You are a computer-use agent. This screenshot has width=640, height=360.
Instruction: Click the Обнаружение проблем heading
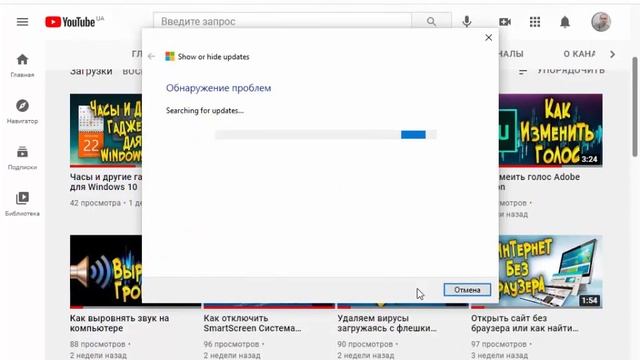pyautogui.click(x=218, y=88)
